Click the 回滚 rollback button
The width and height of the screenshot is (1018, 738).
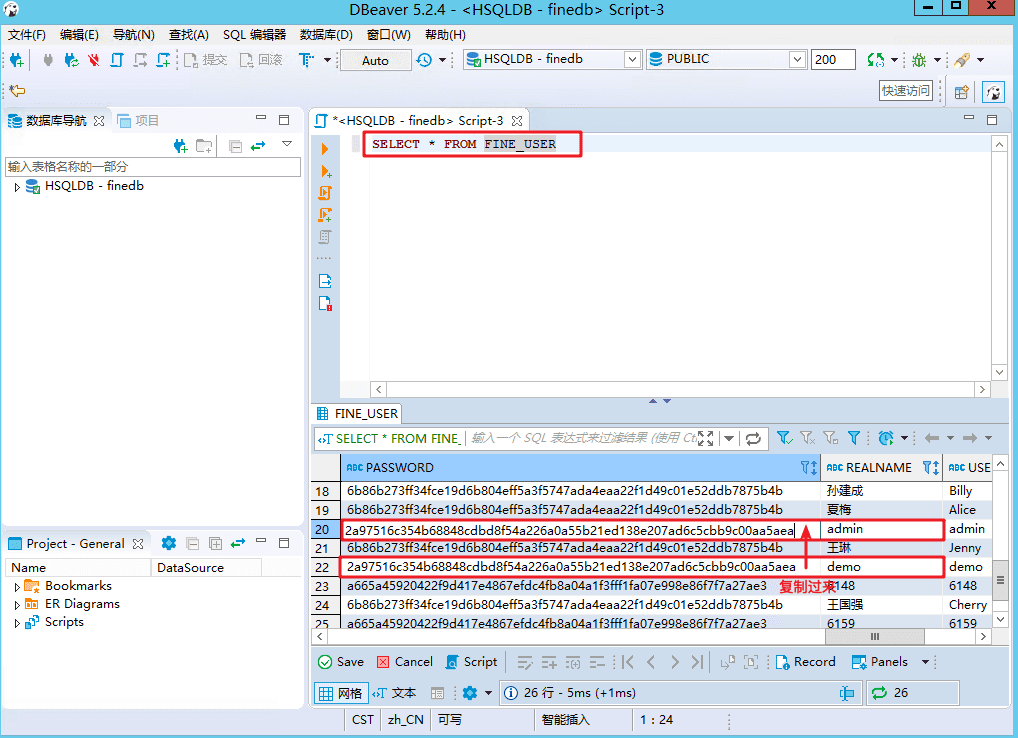pyautogui.click(x=262, y=60)
